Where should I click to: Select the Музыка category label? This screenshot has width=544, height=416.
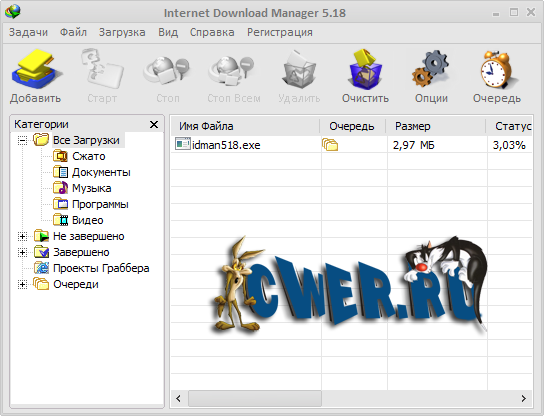pyautogui.click(x=92, y=188)
